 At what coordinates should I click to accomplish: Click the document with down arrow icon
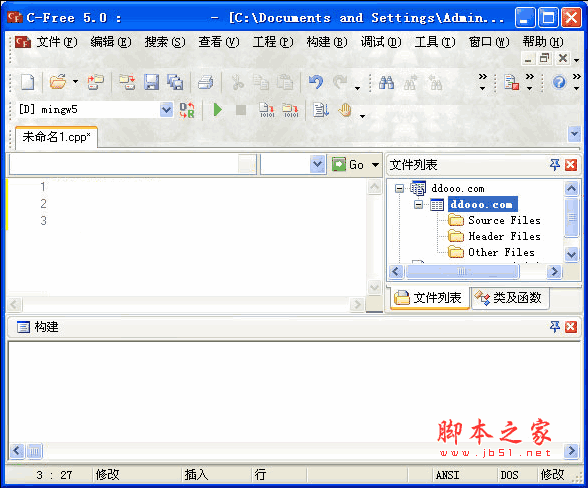(x=321, y=110)
